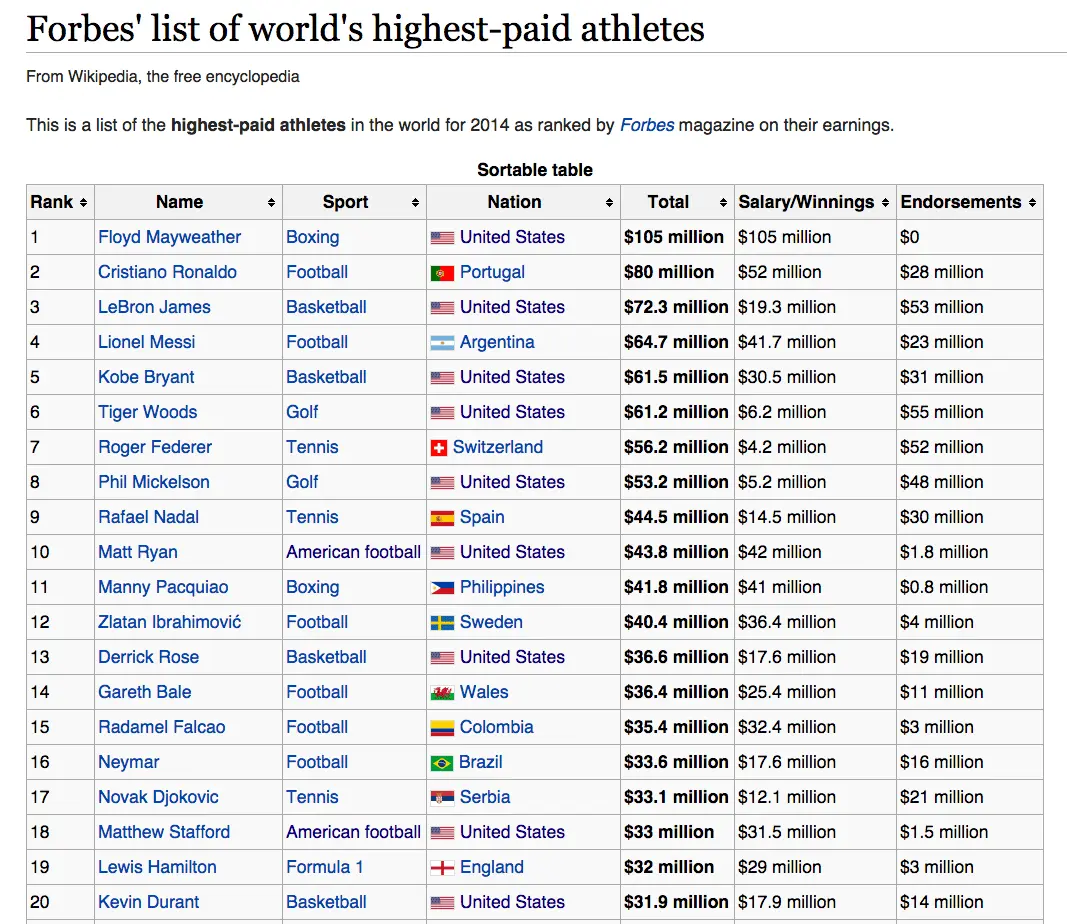This screenshot has width=1067, height=924.
Task: Click the Switzerland flag icon
Action: click(x=440, y=447)
